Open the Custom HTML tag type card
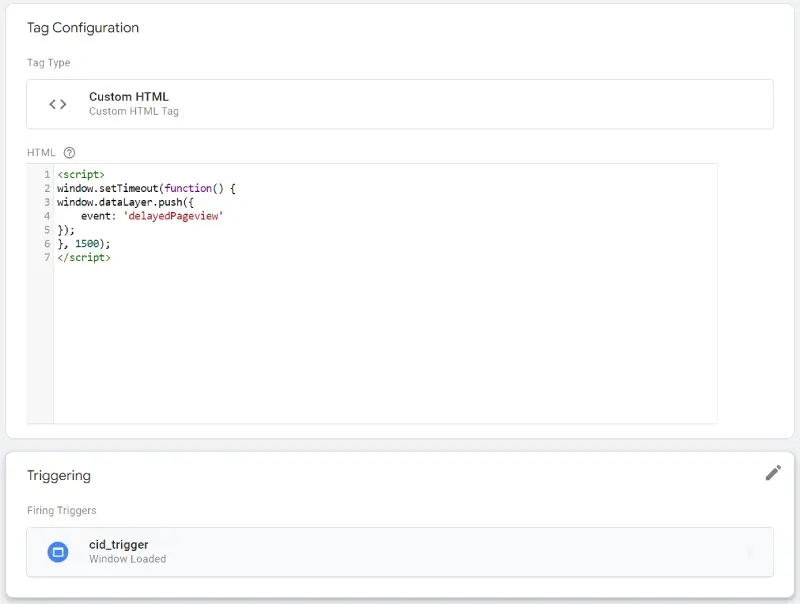 pos(400,103)
